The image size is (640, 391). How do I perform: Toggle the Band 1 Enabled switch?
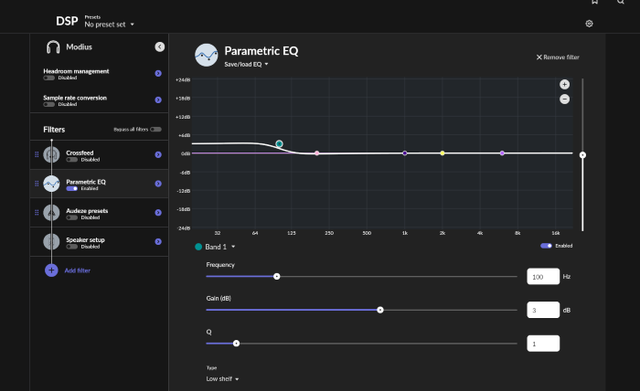point(546,246)
